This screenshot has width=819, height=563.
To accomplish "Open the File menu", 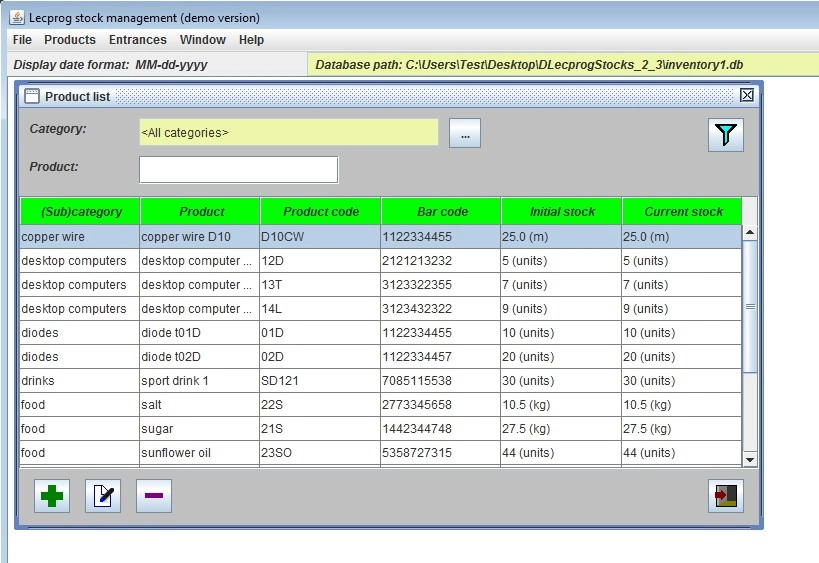I will click(x=22, y=40).
